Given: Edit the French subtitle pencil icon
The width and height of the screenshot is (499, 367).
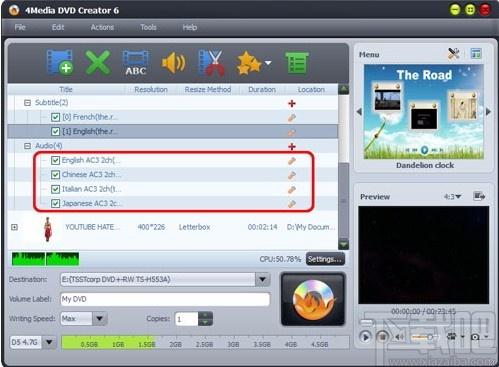Looking at the screenshot, I should pyautogui.click(x=292, y=118).
